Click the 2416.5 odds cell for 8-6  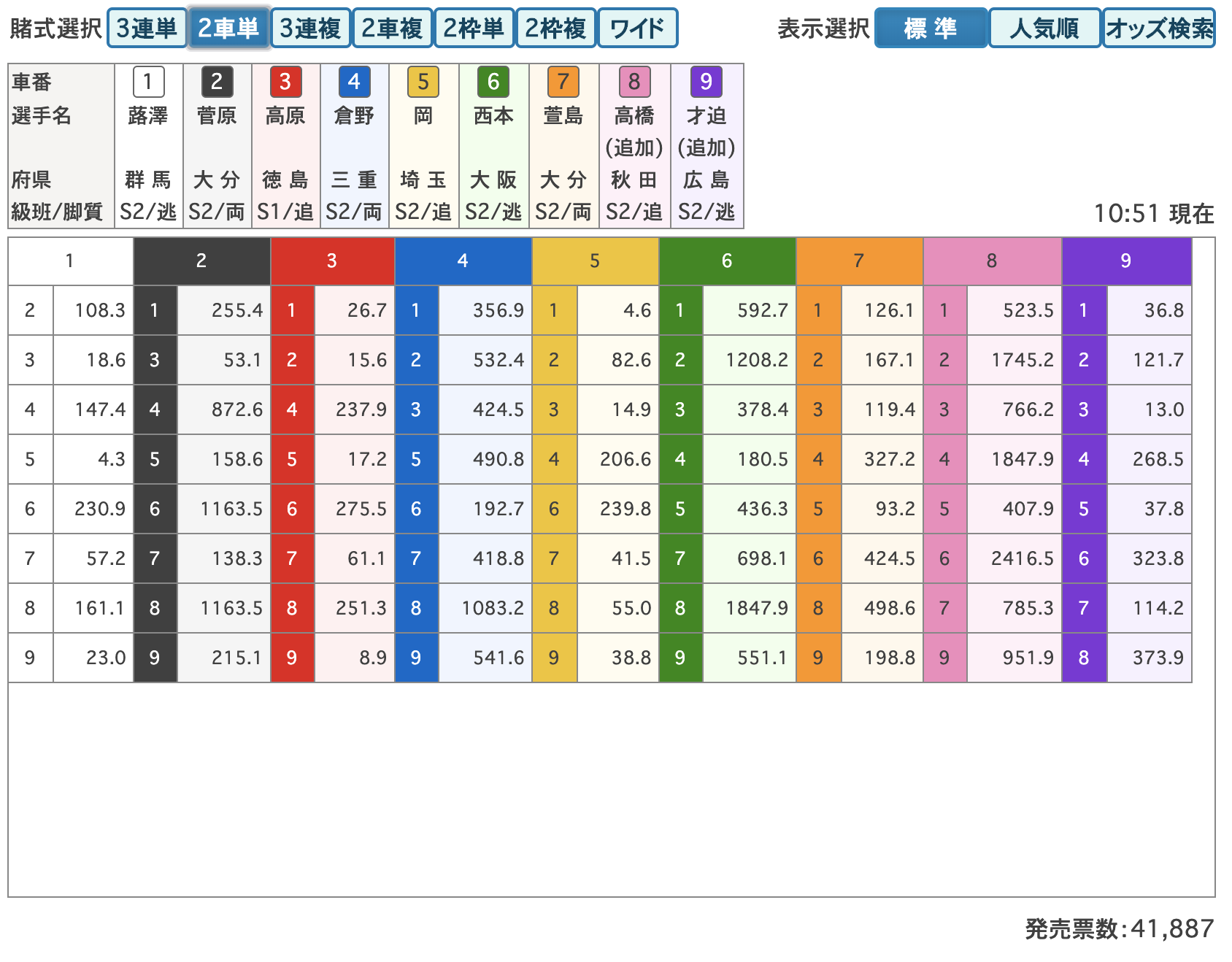(x=1014, y=558)
